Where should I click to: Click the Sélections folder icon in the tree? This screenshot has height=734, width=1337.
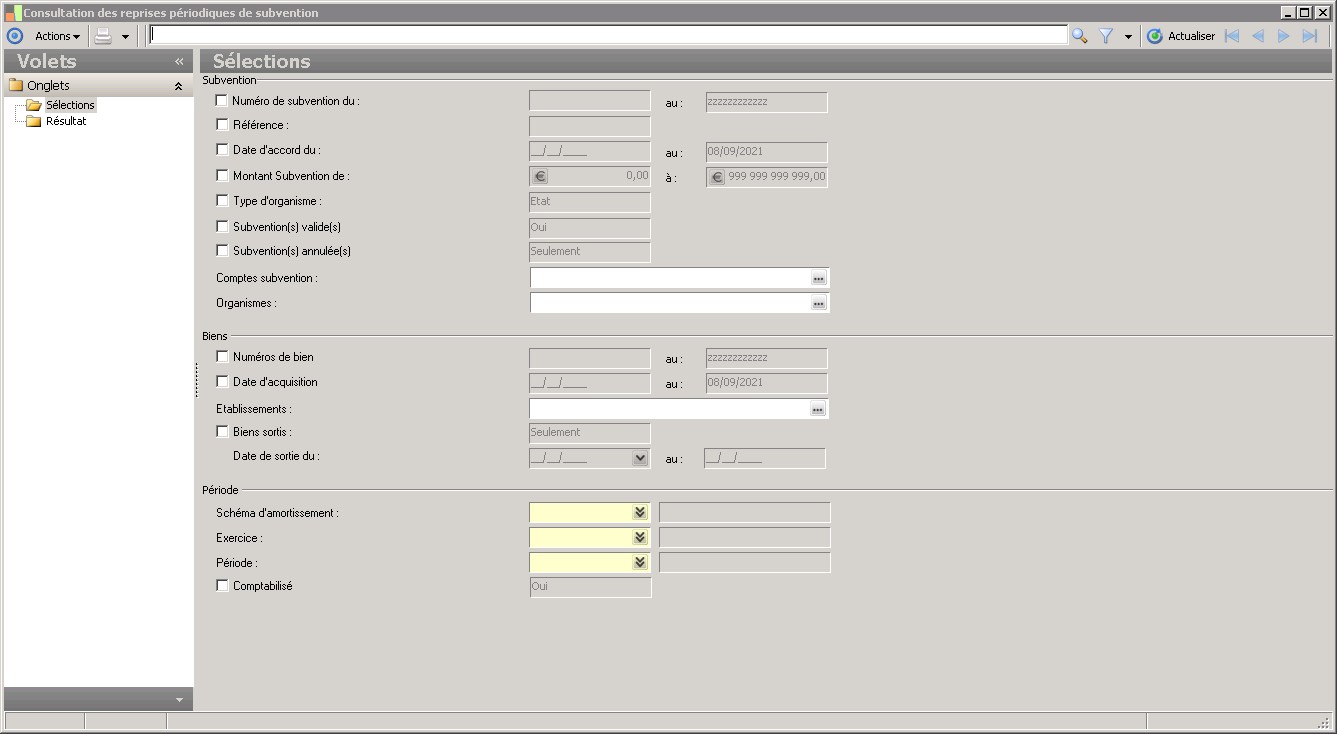click(x=33, y=105)
